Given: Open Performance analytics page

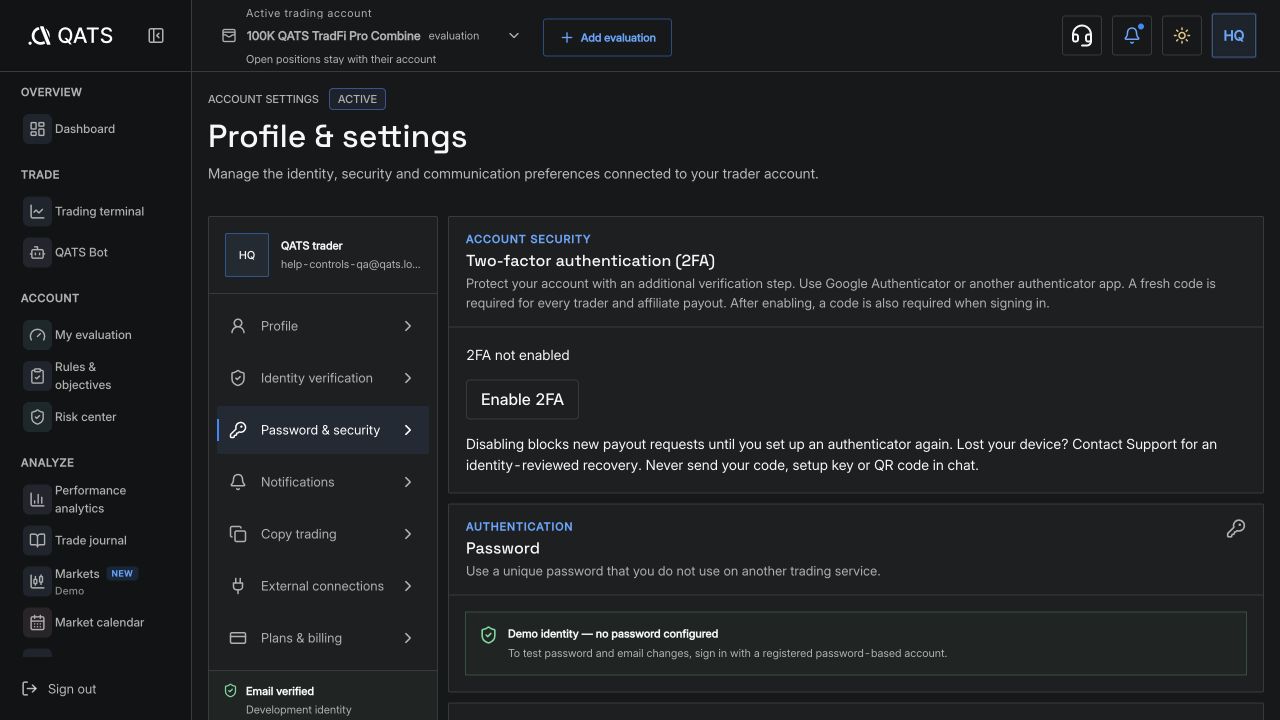Looking at the screenshot, I should click(x=95, y=499).
